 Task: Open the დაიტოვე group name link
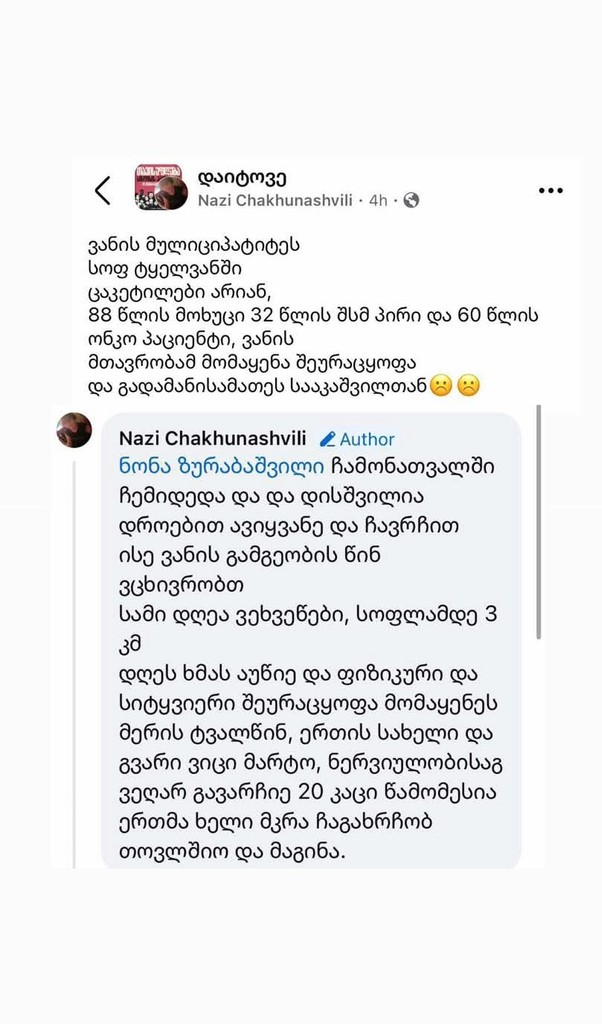(242, 177)
